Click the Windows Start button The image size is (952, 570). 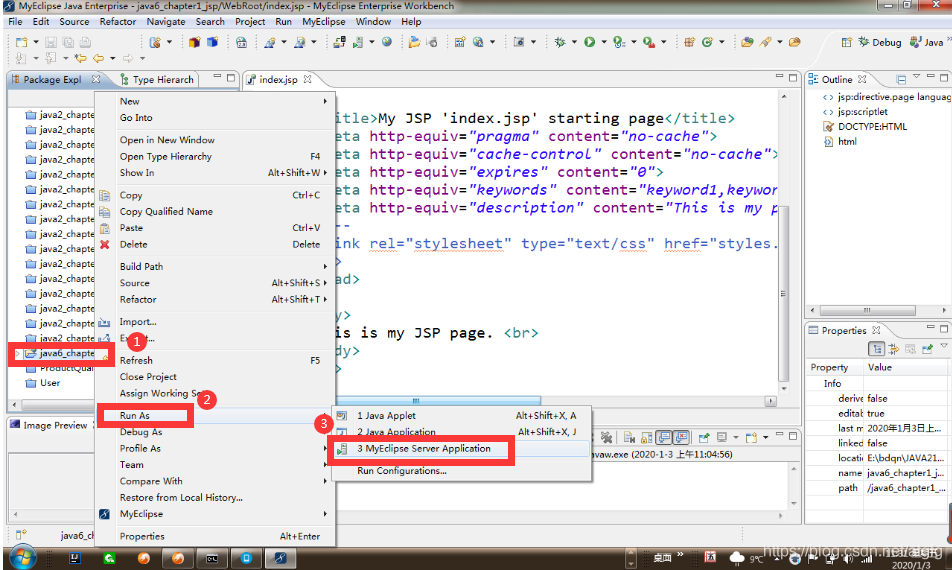(21, 557)
